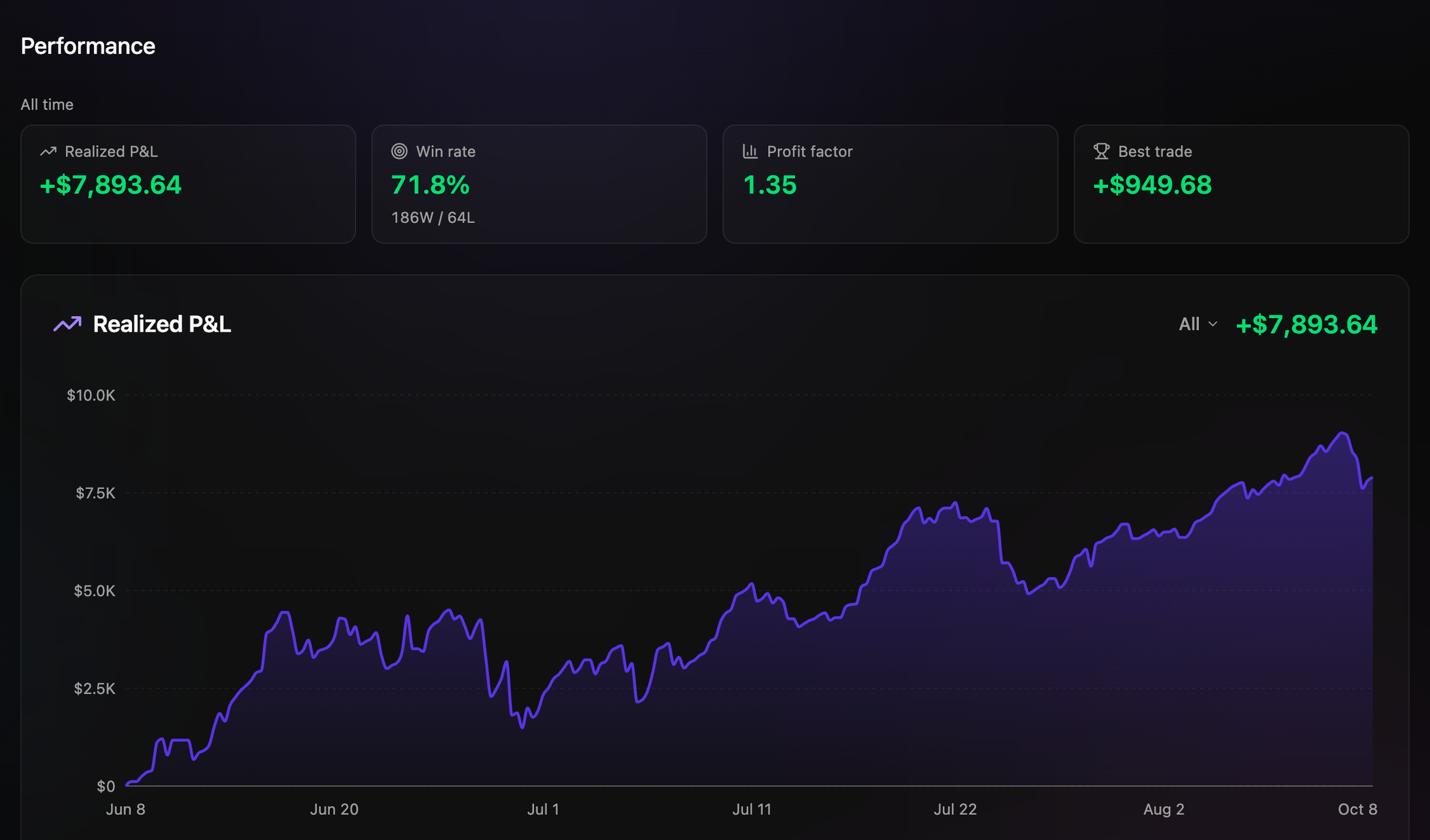
Task: Click the 1.35 profit factor value
Action: coord(769,185)
